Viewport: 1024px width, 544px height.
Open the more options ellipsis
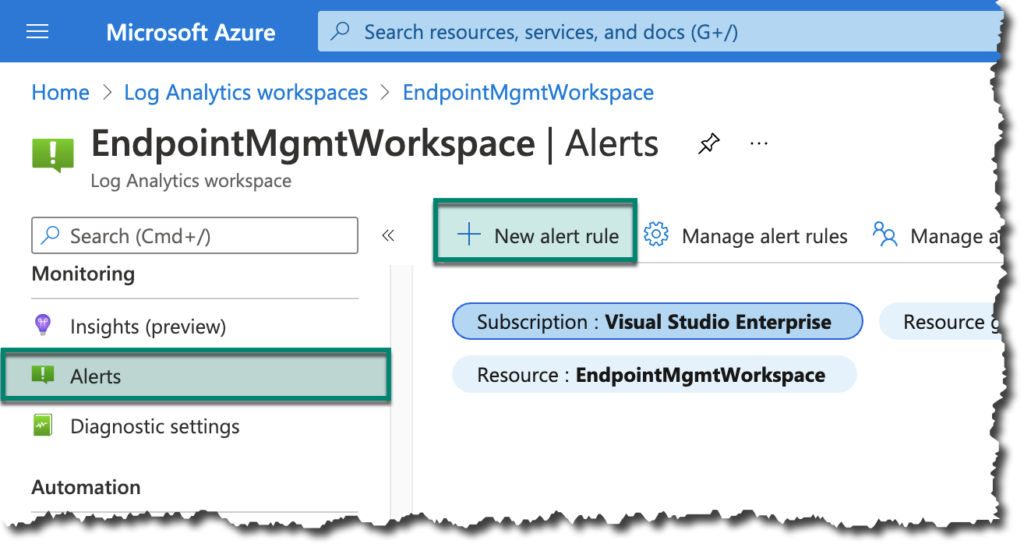click(759, 143)
